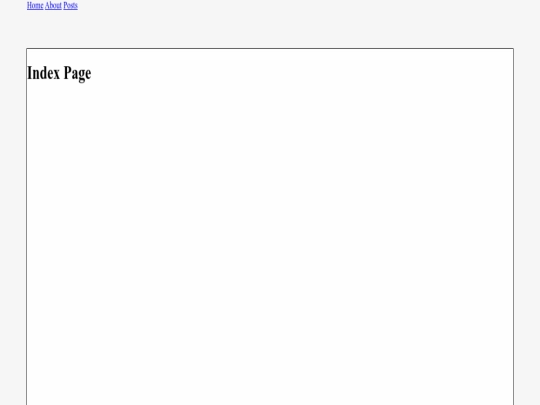Select the middle navigation item About
The image size is (540, 405).
(53, 6)
